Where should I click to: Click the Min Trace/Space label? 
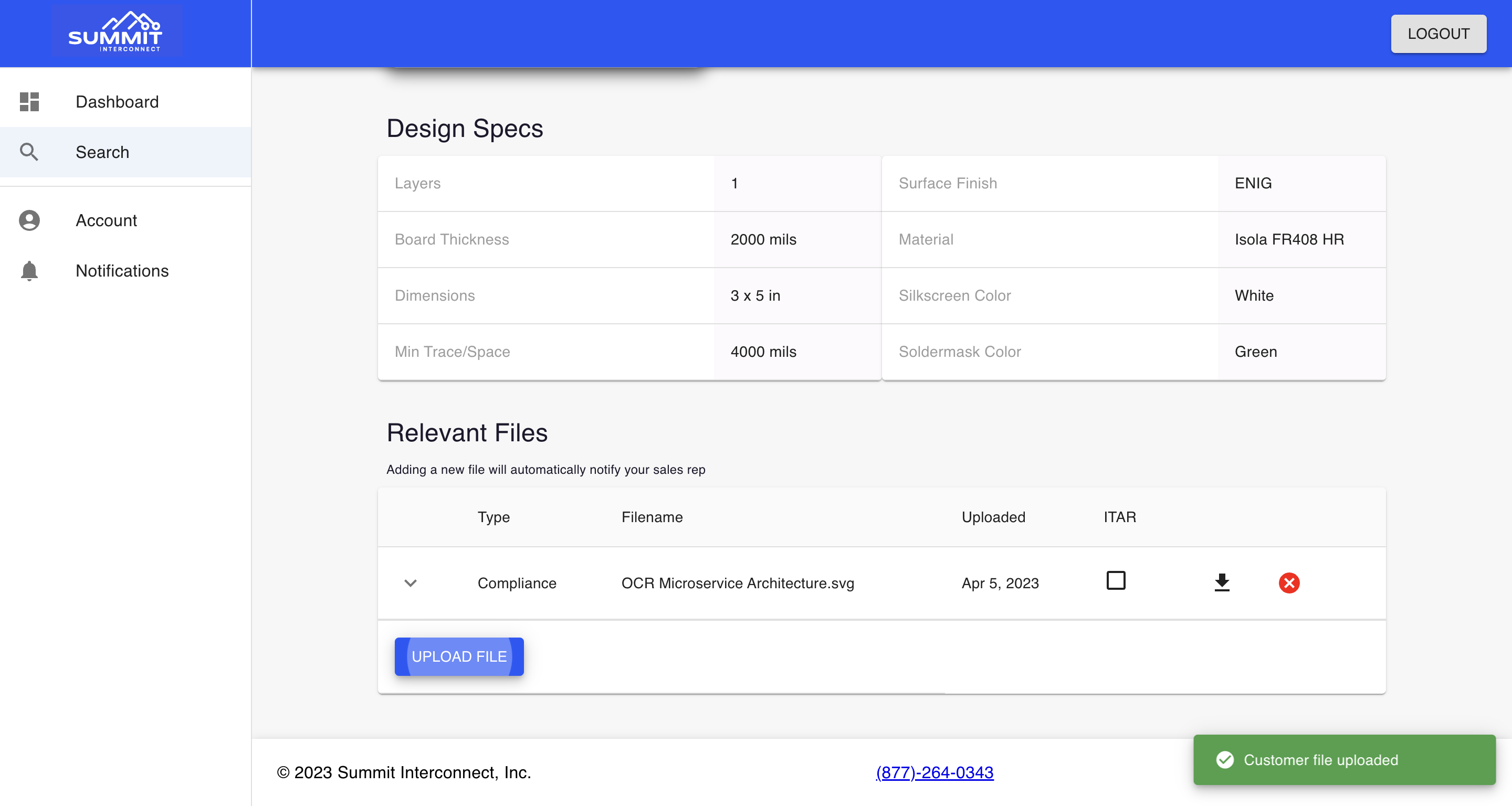(452, 352)
